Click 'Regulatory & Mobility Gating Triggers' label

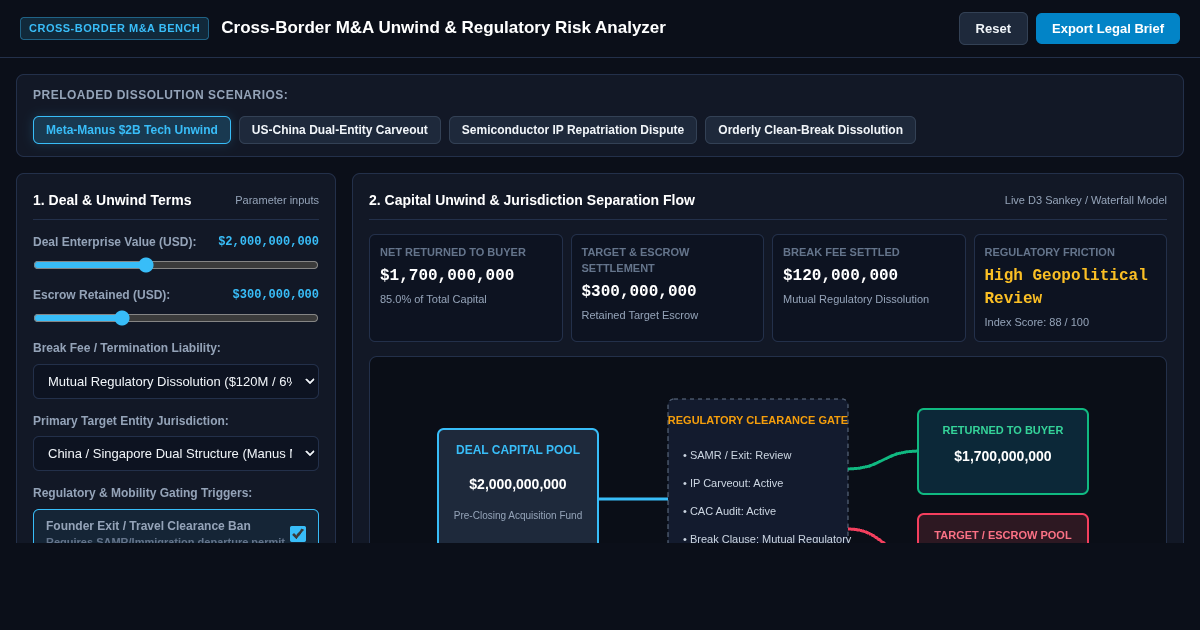click(143, 493)
